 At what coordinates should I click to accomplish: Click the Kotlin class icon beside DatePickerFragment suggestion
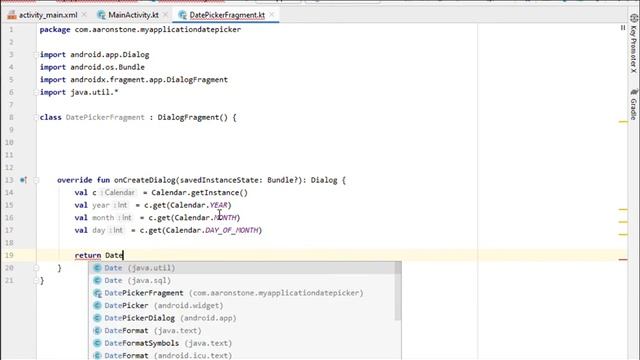[97, 293]
